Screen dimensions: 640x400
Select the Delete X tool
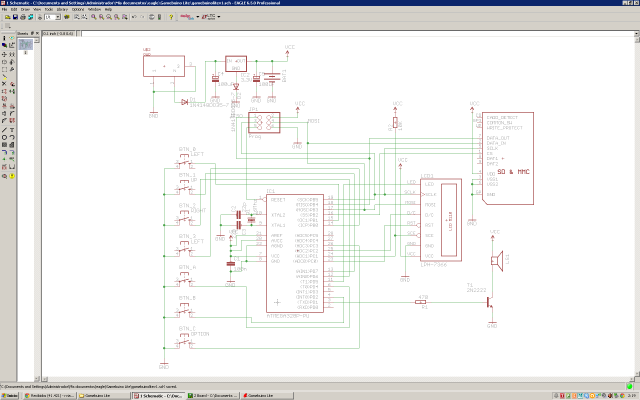(x=4, y=84)
